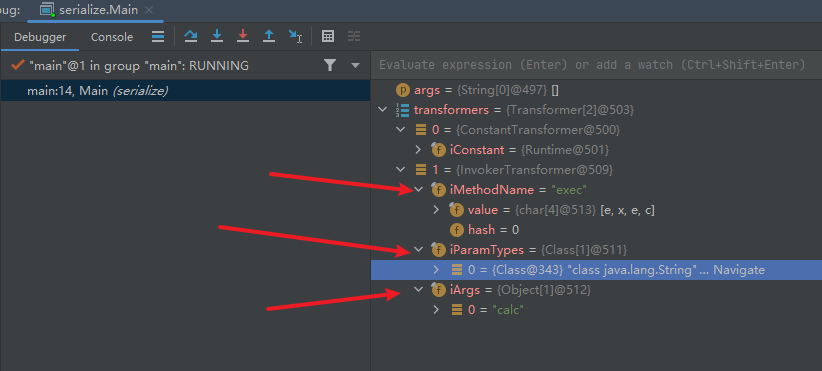Image resolution: width=822 pixels, height=371 pixels.
Task: Expand the 0 = "calc" element
Action: [x=436, y=310]
